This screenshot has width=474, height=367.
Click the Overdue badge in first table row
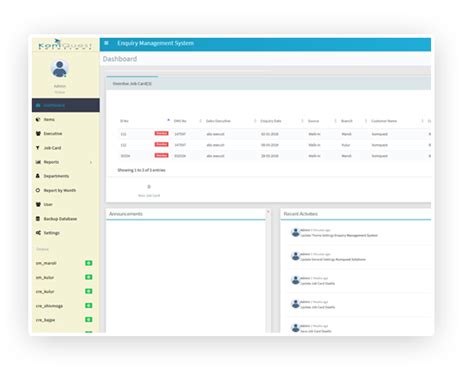click(161, 133)
